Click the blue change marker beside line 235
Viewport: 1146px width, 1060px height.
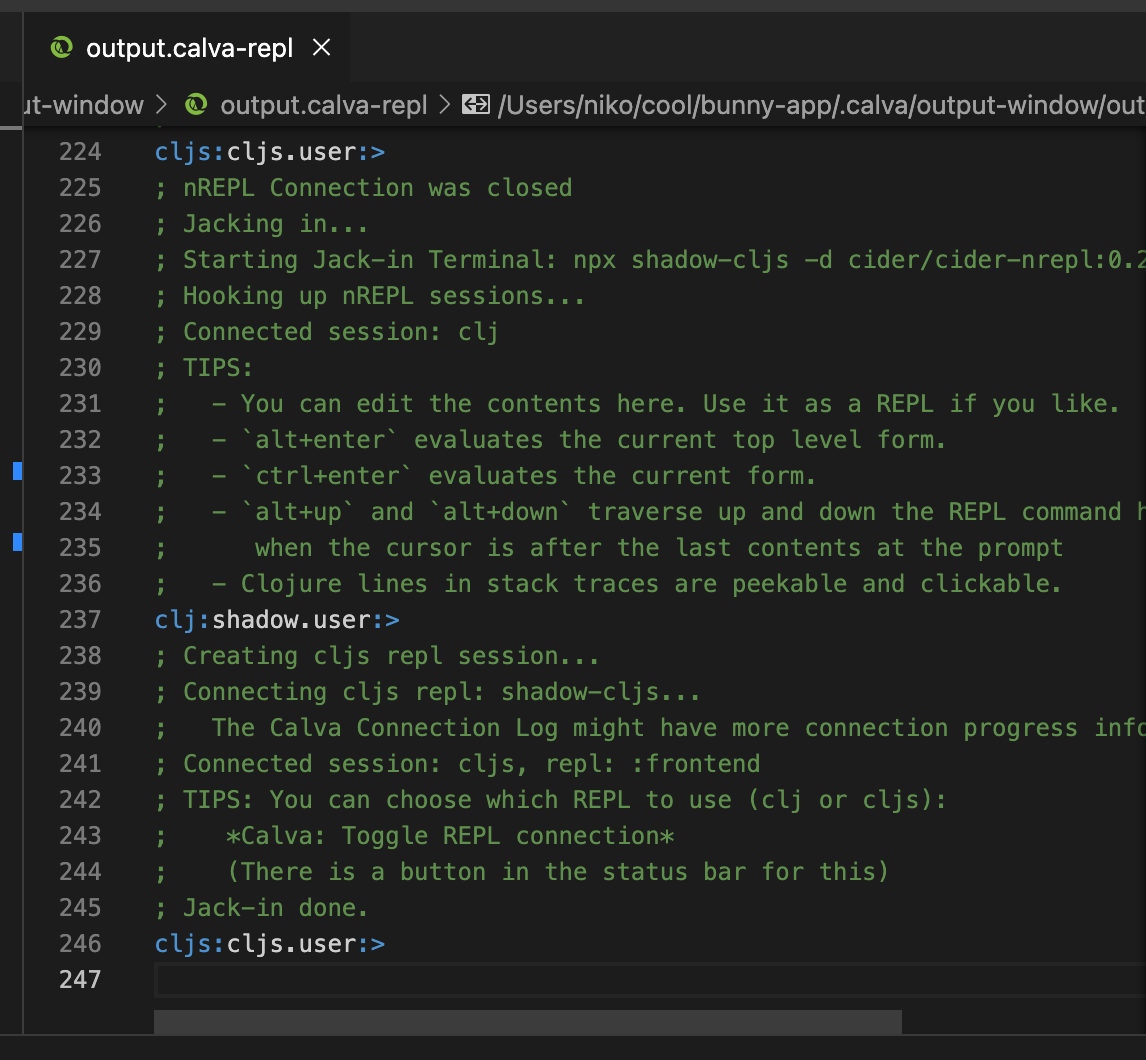pos(16,543)
